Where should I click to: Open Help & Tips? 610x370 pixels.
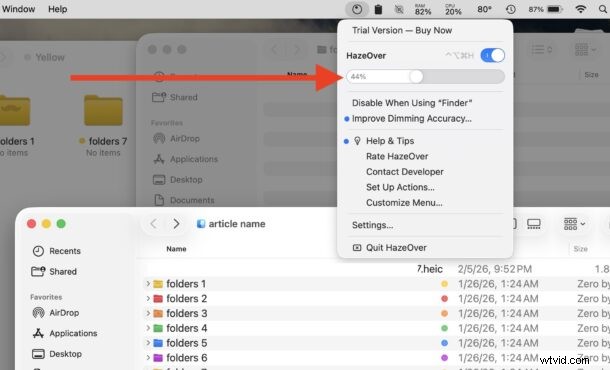390,141
